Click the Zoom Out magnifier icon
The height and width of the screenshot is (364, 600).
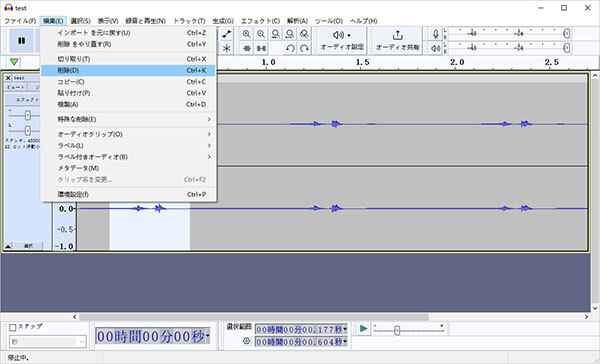tap(261, 34)
